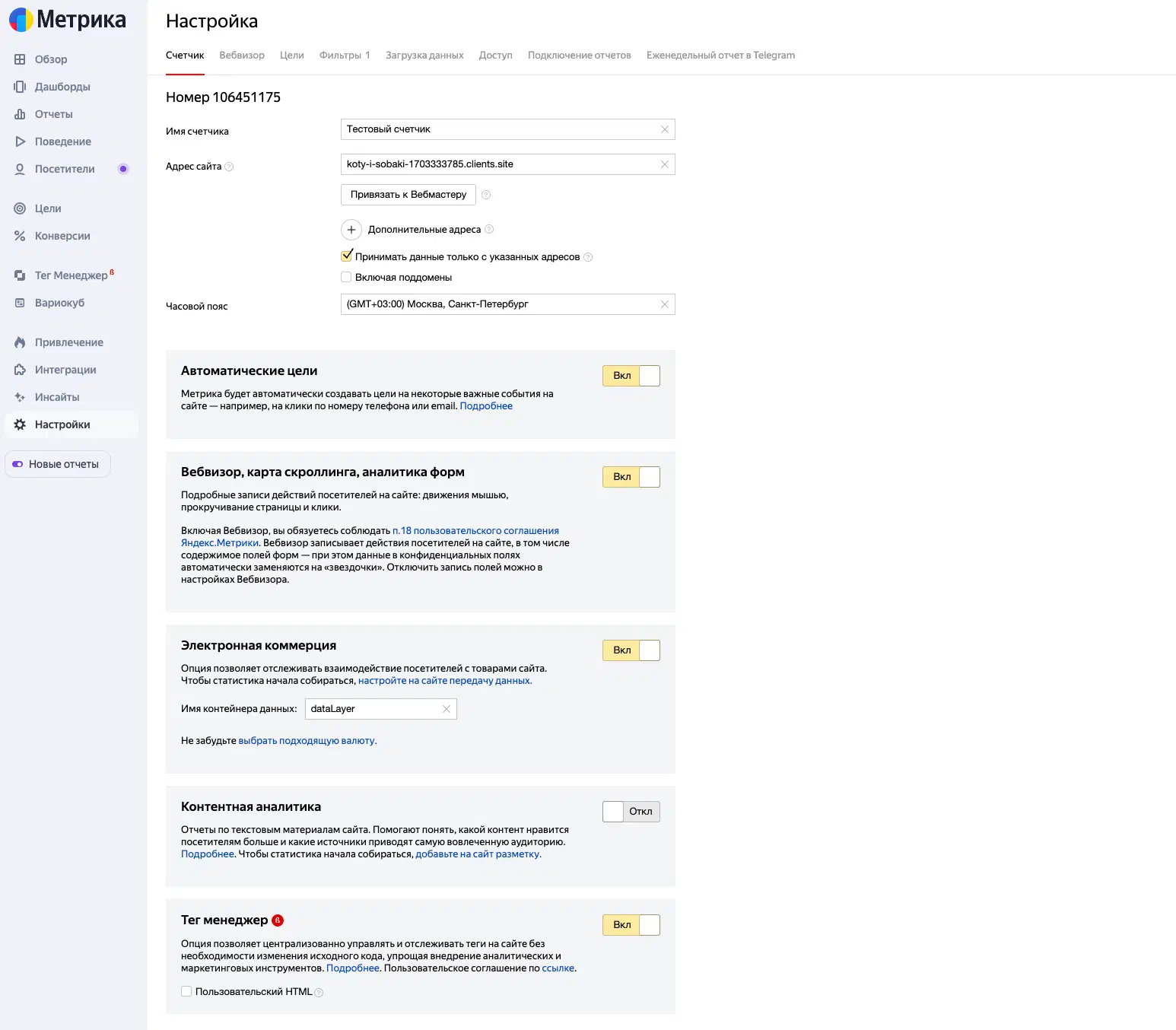The width and height of the screenshot is (1176, 1030).
Task: Clear the Часовой пояс field
Action: [x=665, y=304]
